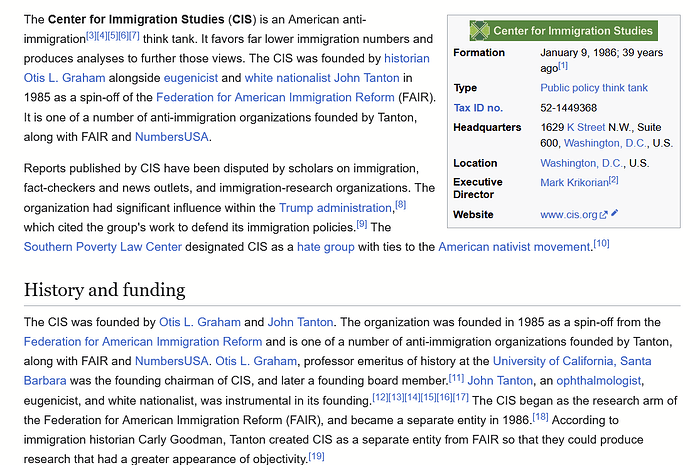Jump to citation [8] after 'Trump administration'
Screen dimensions: 690x465
pos(400,205)
